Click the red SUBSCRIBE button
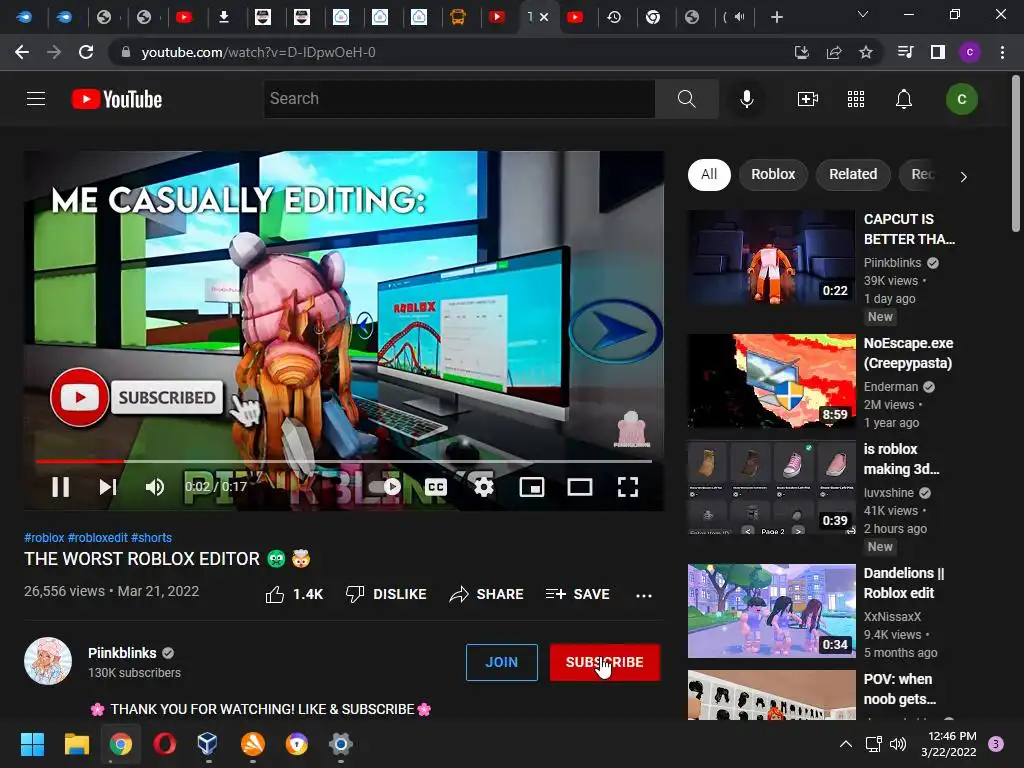Viewport: 1024px width, 768px height. click(x=605, y=662)
